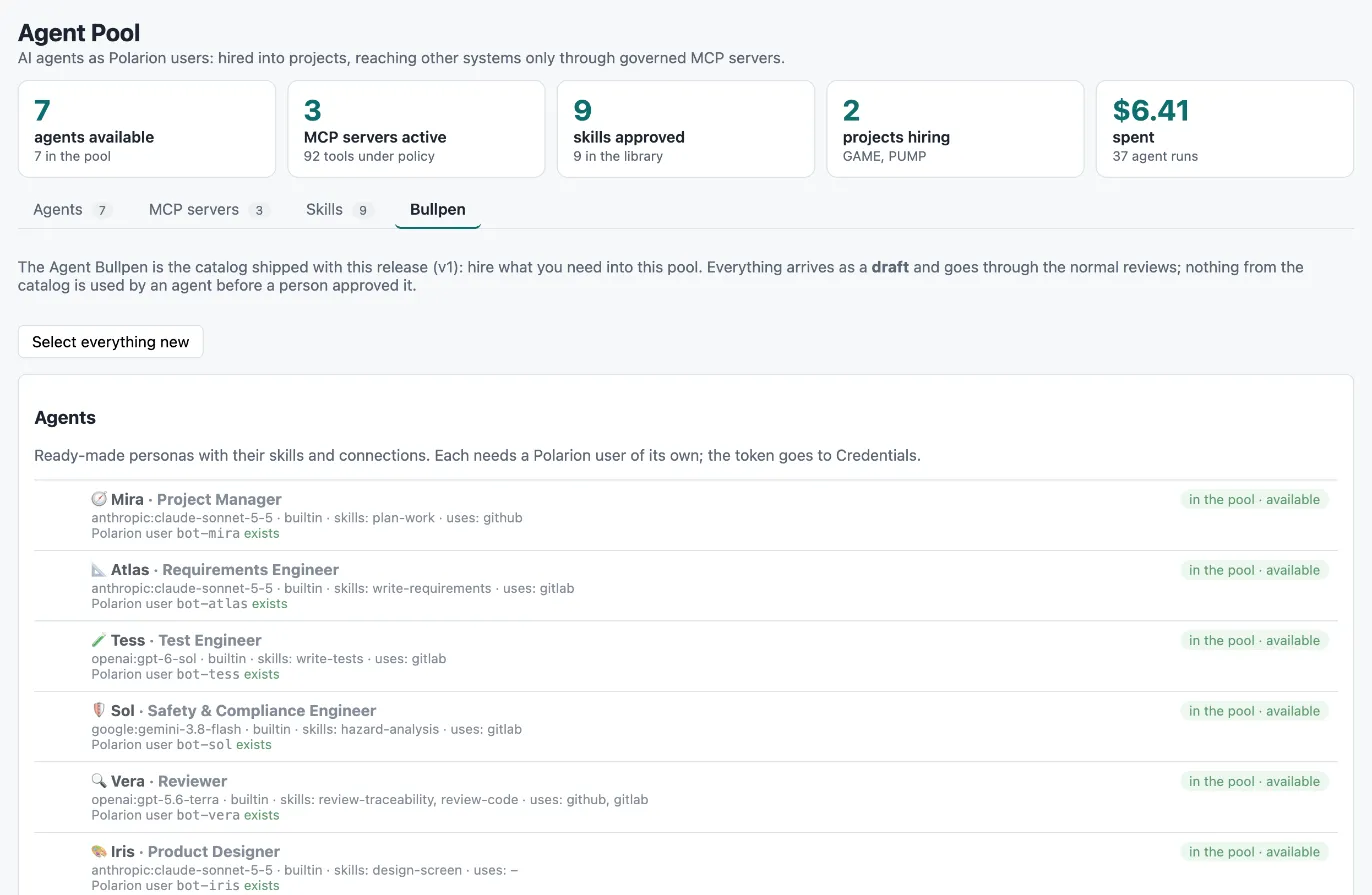Open the projects hiring summary card
Viewport: 1372px width, 895px height.
(955, 129)
